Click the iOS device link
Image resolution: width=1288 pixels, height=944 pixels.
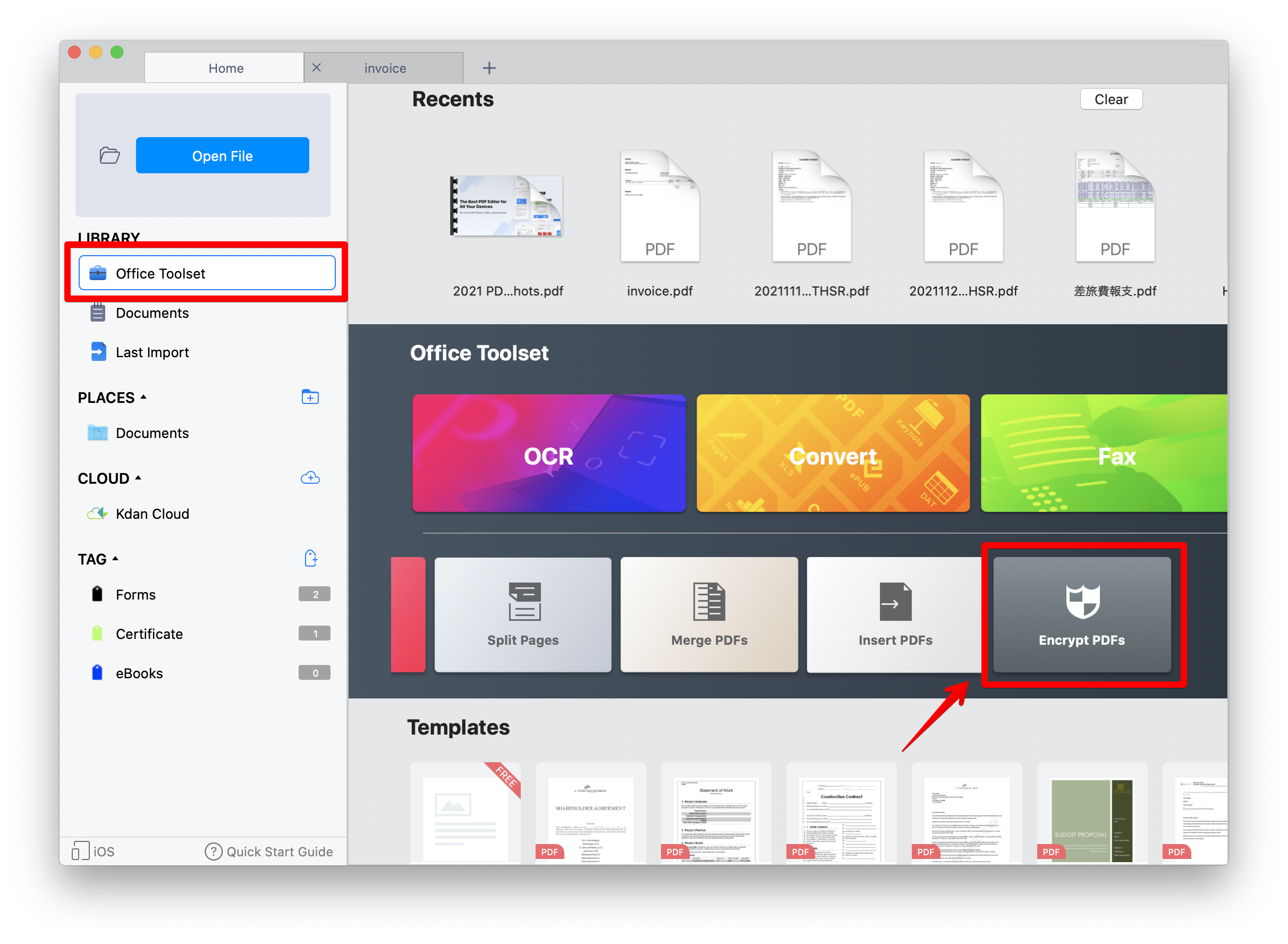(x=93, y=852)
